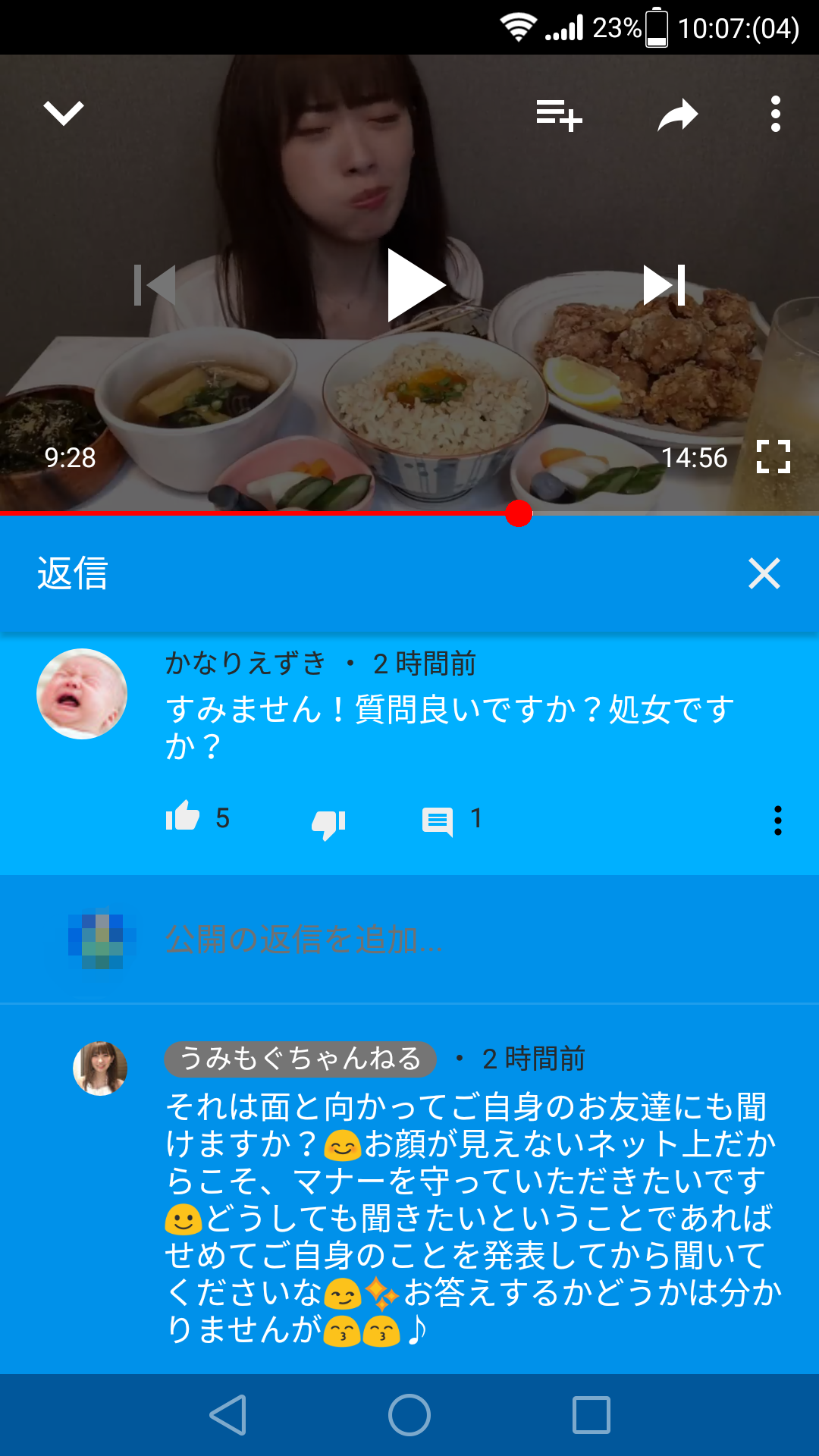819x1456 pixels.
Task: Enter fullscreen mode
Action: [x=773, y=457]
